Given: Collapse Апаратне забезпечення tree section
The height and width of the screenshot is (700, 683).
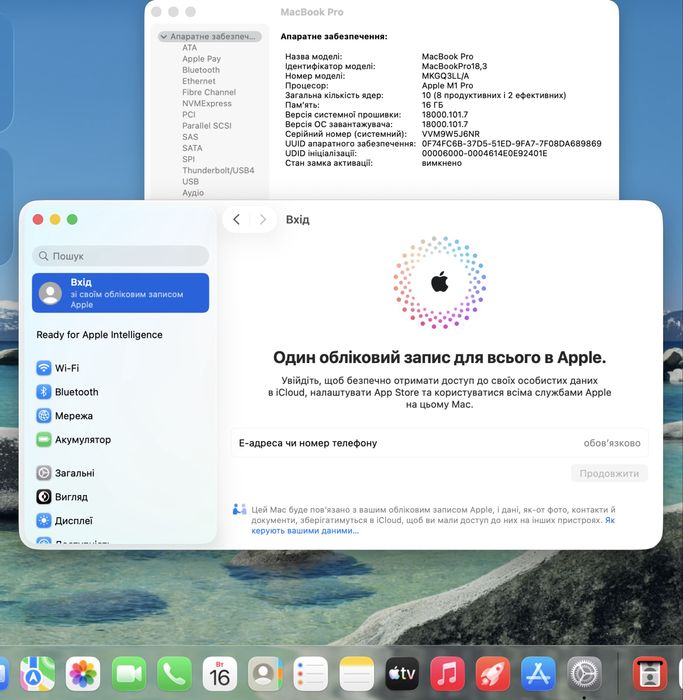Looking at the screenshot, I should (164, 37).
